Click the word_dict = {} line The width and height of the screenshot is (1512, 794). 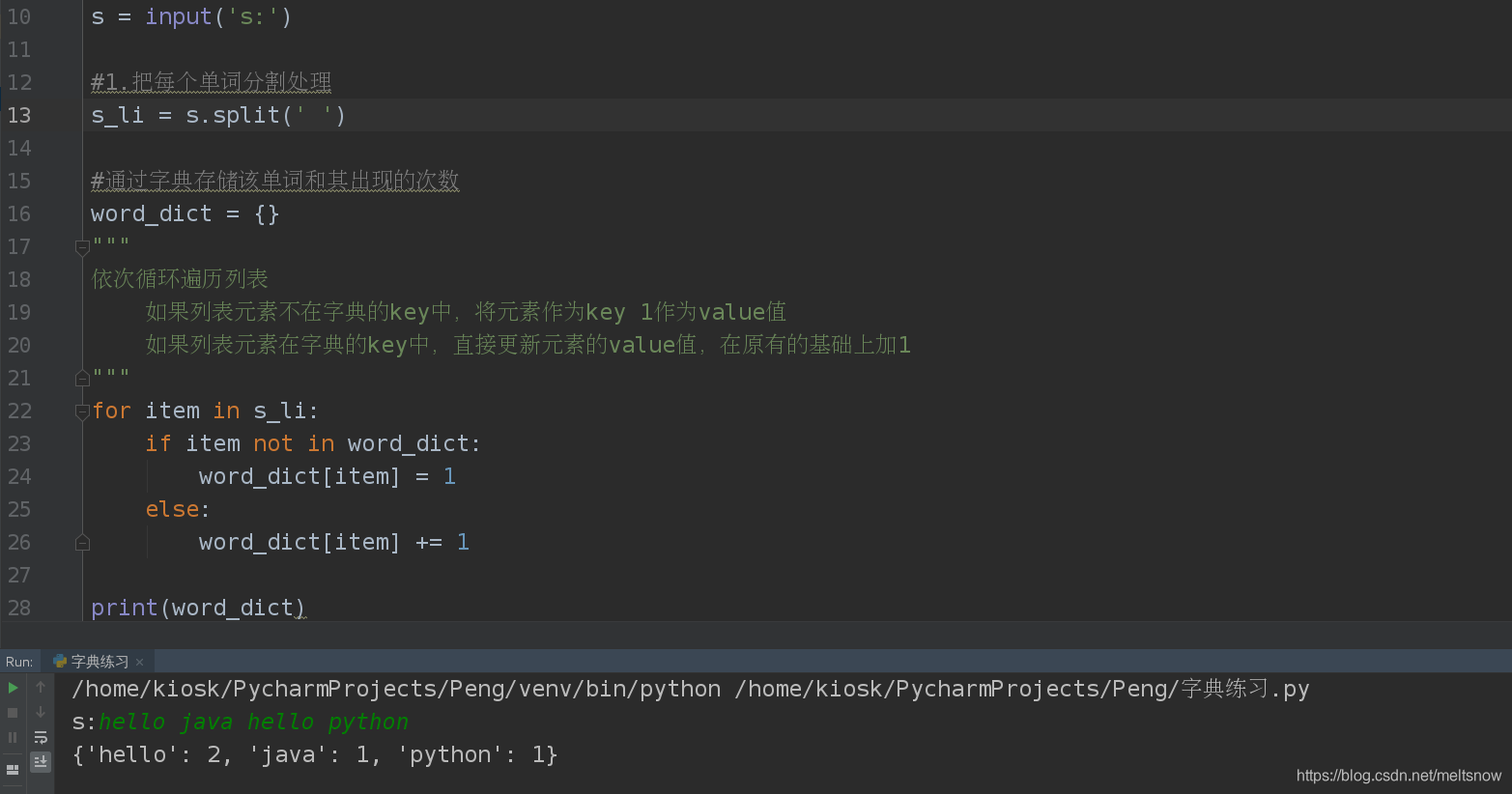[x=185, y=213]
